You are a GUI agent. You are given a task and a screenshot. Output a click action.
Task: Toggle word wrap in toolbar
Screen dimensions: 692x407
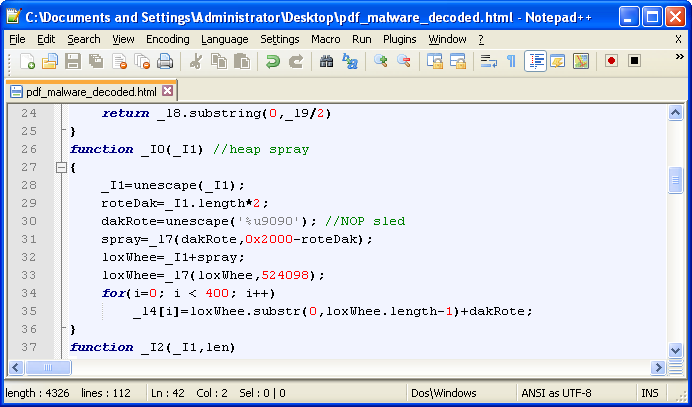(489, 62)
